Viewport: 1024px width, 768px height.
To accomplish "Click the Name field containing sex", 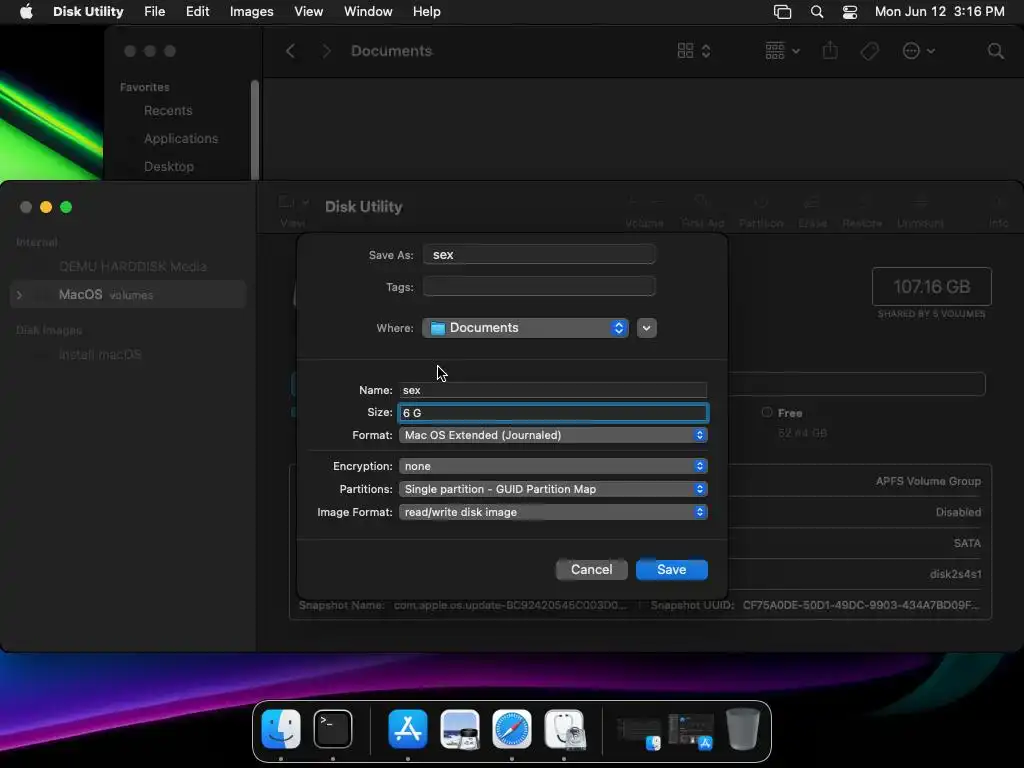I will pyautogui.click(x=553, y=390).
